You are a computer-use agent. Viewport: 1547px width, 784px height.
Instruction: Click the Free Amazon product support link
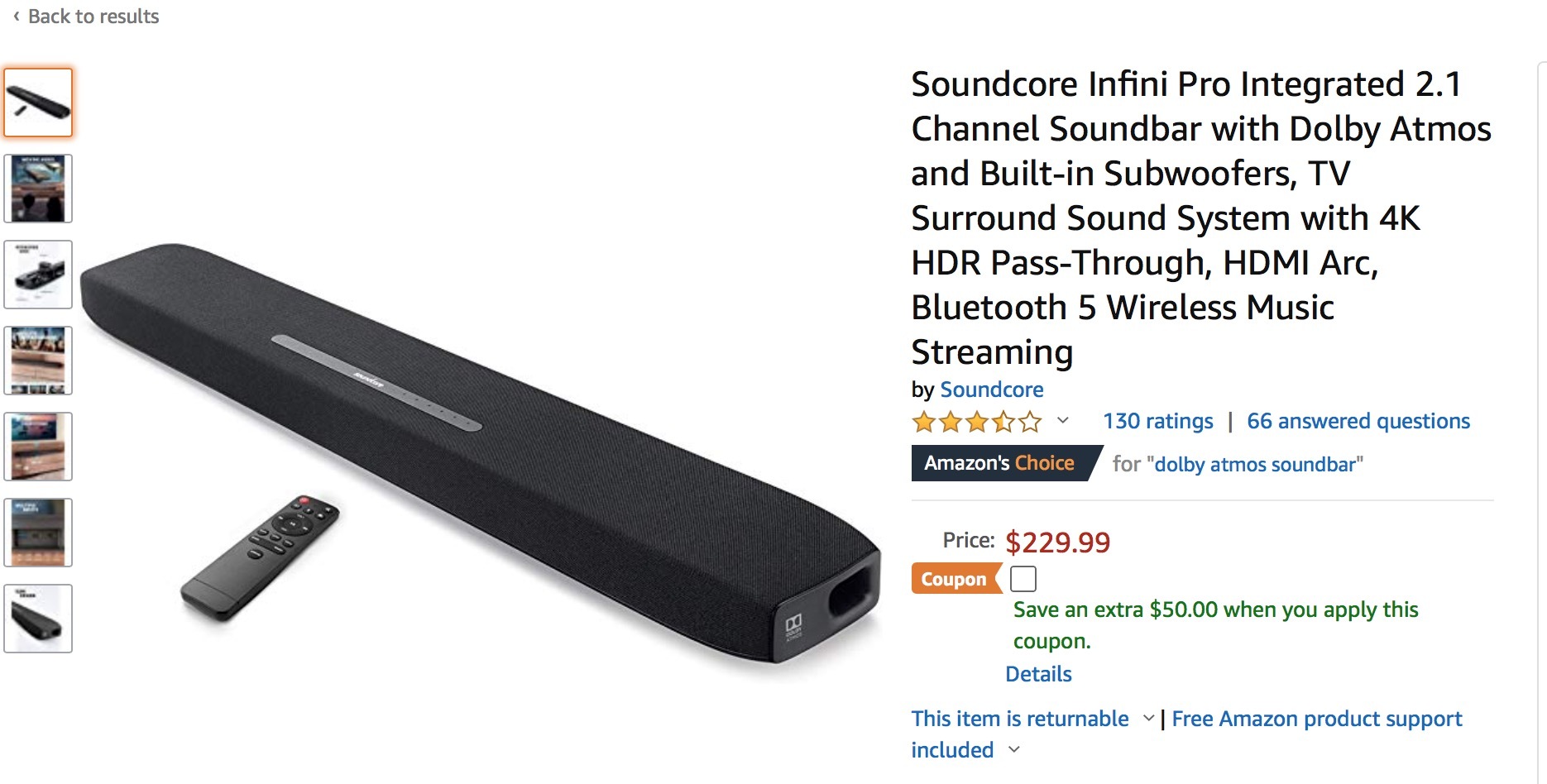point(1316,719)
